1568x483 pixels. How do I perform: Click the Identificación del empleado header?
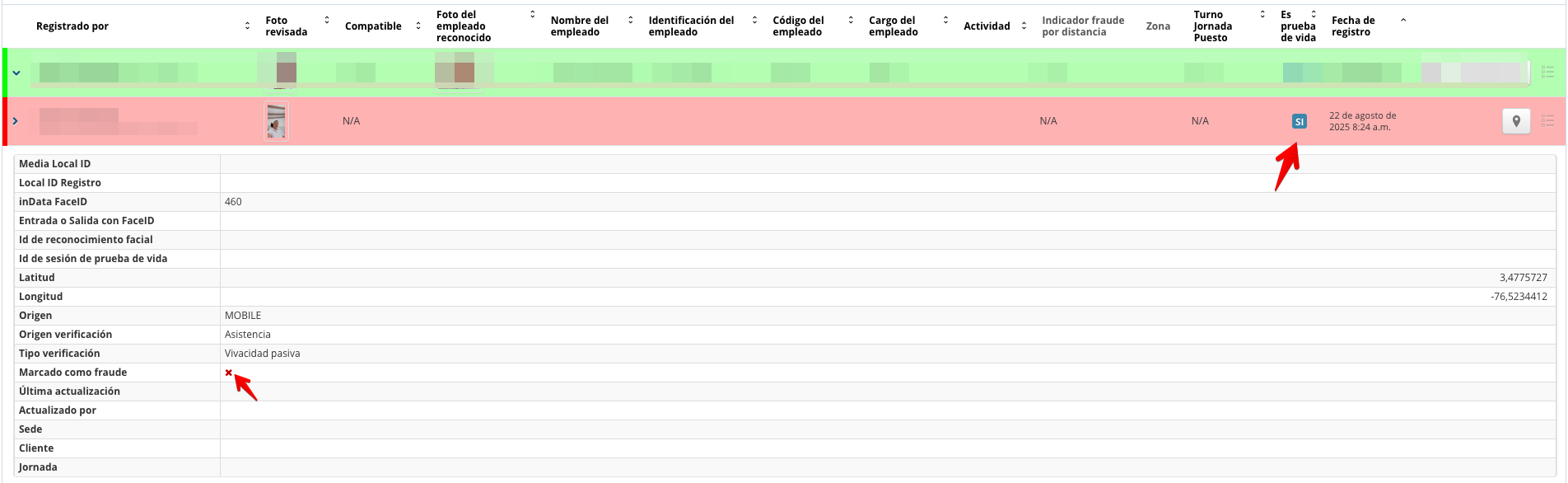pyautogui.click(x=690, y=26)
